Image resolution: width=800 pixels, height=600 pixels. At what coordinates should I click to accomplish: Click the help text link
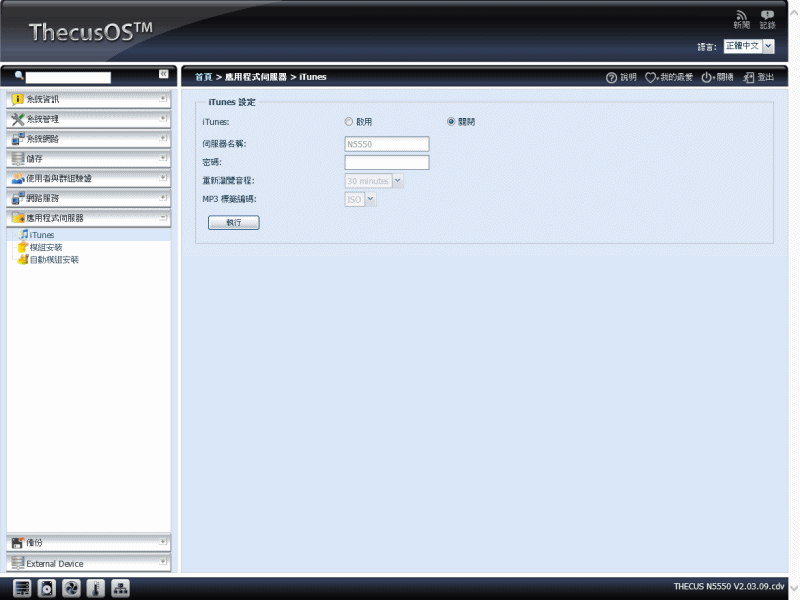629,78
